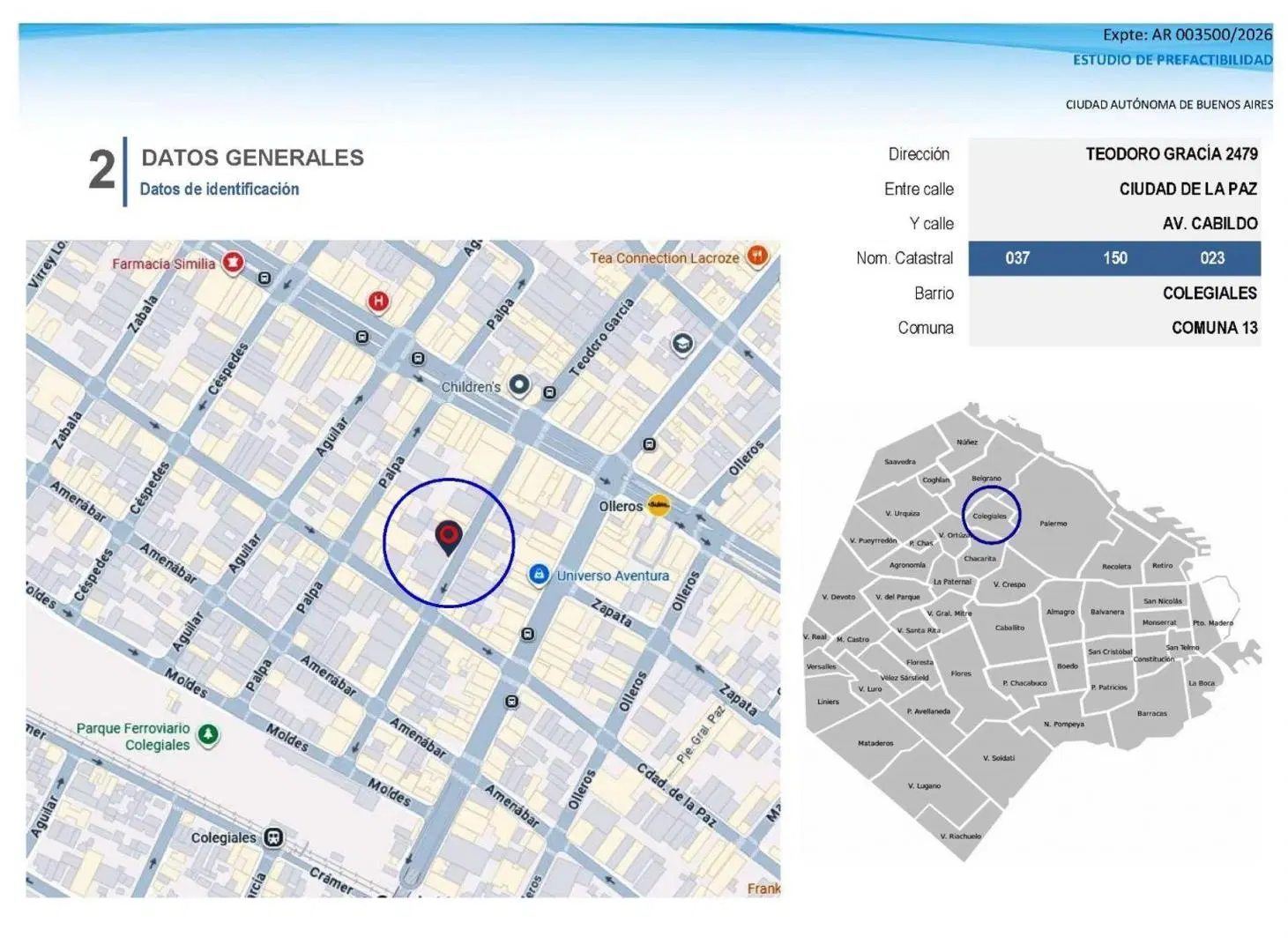Click the Farmacia Similia map label
This screenshot has width=1288, height=952.
tap(163, 264)
